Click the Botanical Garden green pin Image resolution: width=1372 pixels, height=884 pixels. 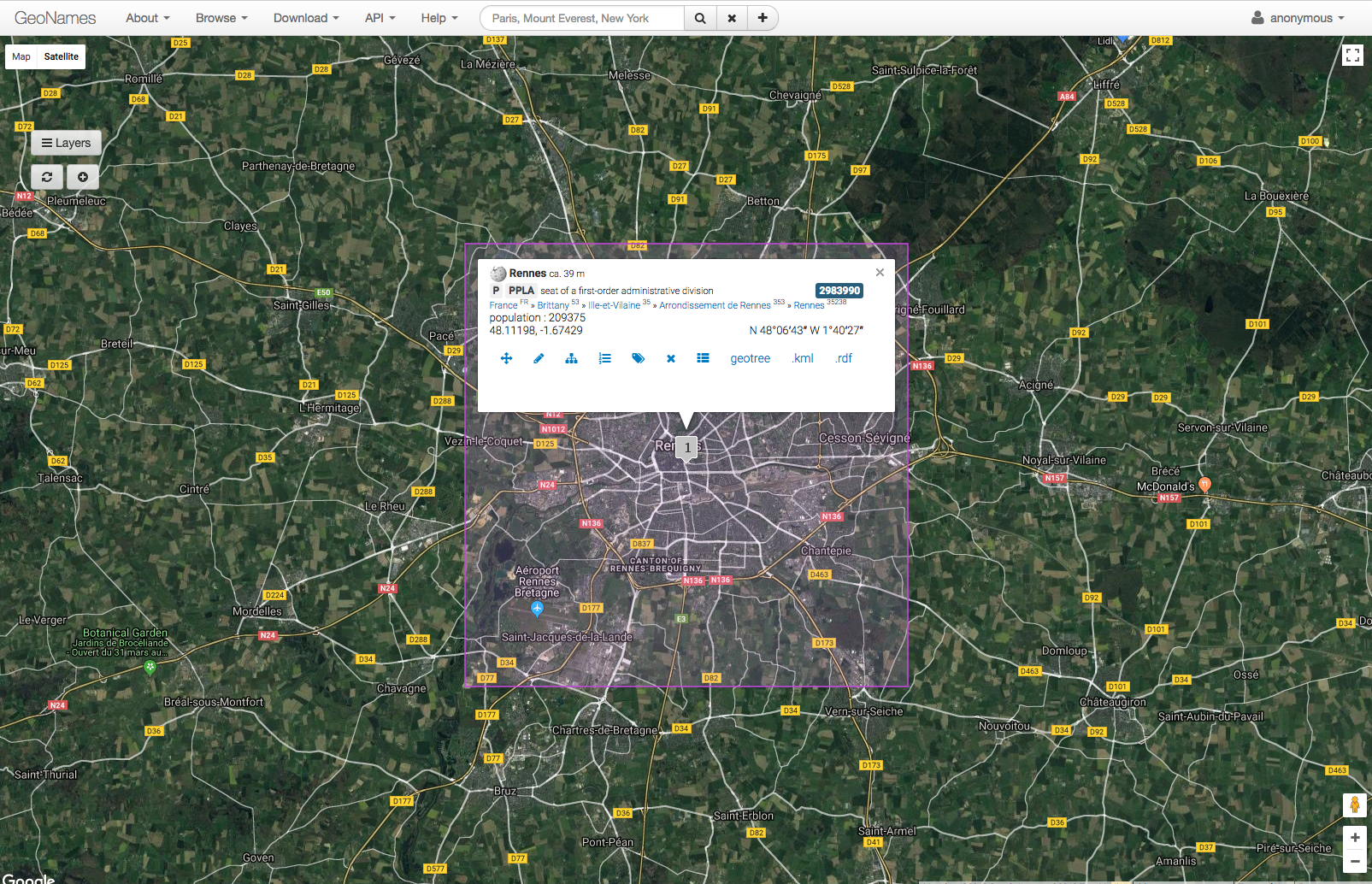coord(150,667)
